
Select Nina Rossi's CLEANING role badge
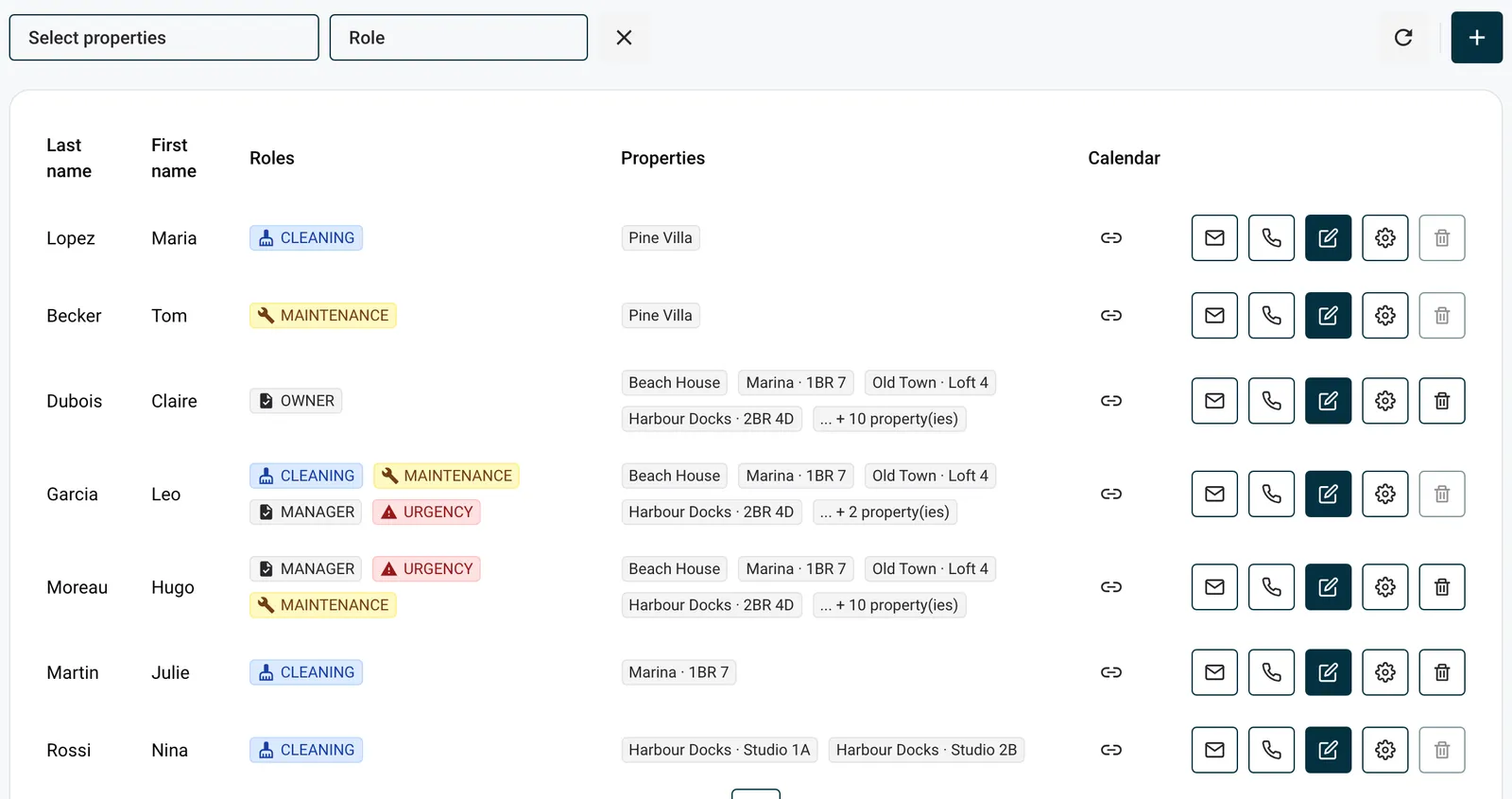306,750
